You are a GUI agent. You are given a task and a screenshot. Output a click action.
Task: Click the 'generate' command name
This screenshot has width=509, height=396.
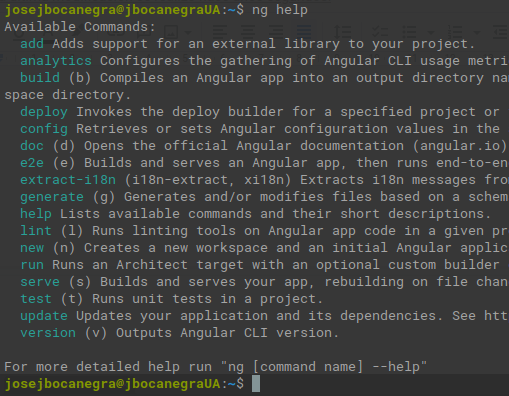coord(52,197)
